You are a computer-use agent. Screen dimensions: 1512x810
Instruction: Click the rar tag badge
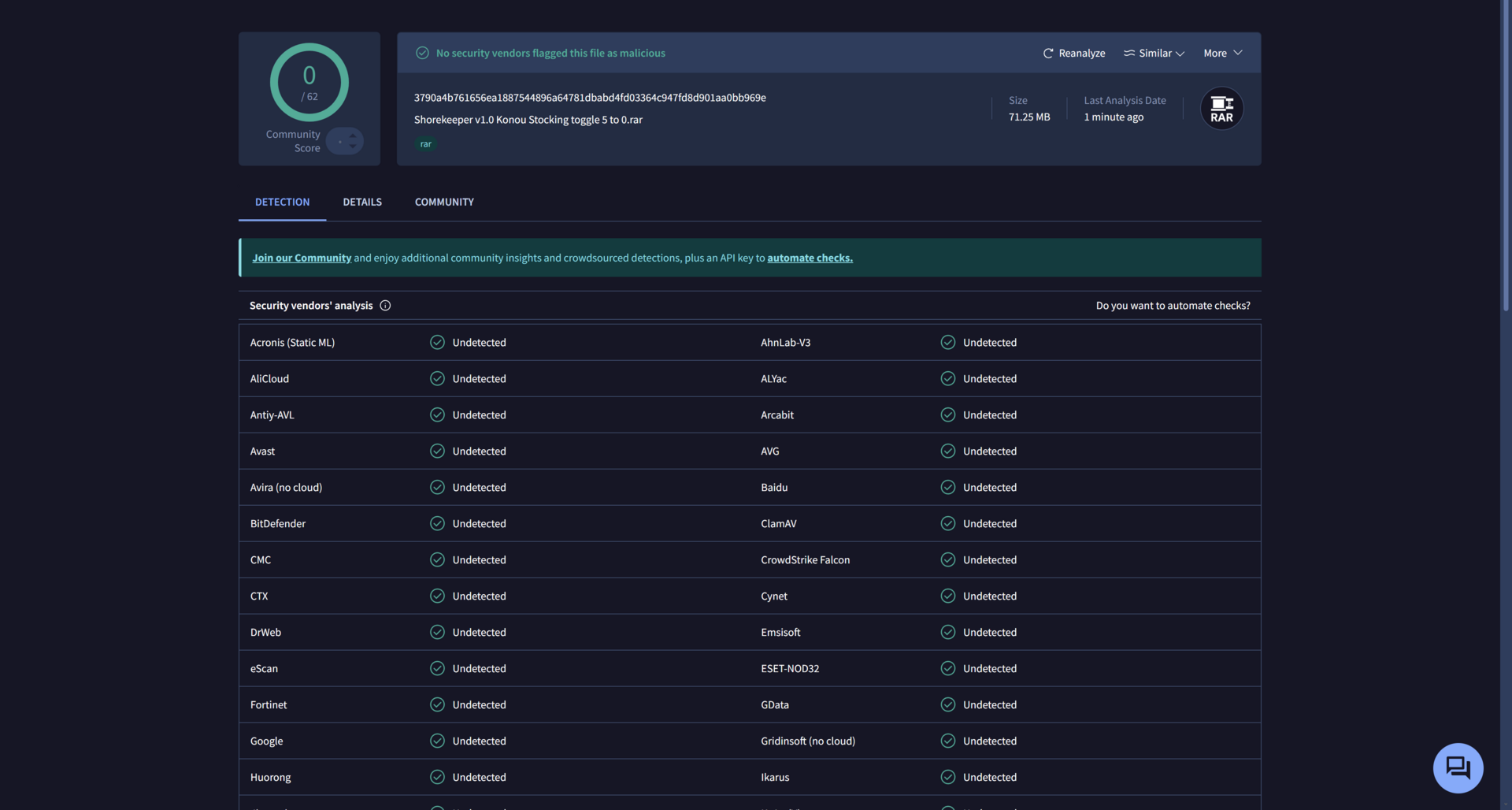point(425,144)
